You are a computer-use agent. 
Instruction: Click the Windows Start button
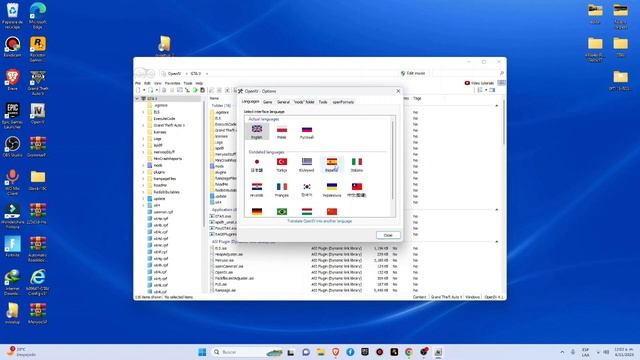tap(202, 352)
